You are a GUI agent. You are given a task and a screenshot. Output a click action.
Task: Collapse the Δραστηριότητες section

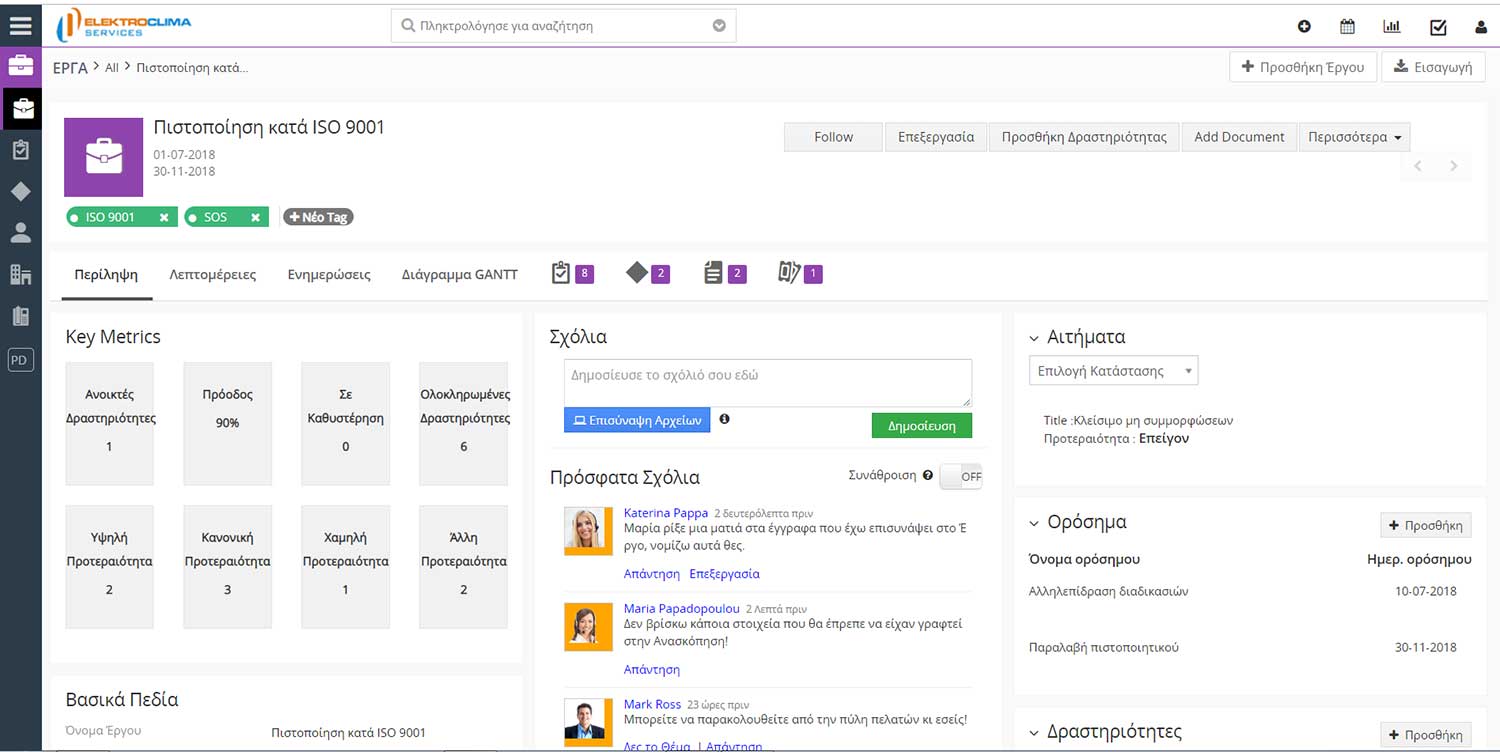[x=1034, y=733]
